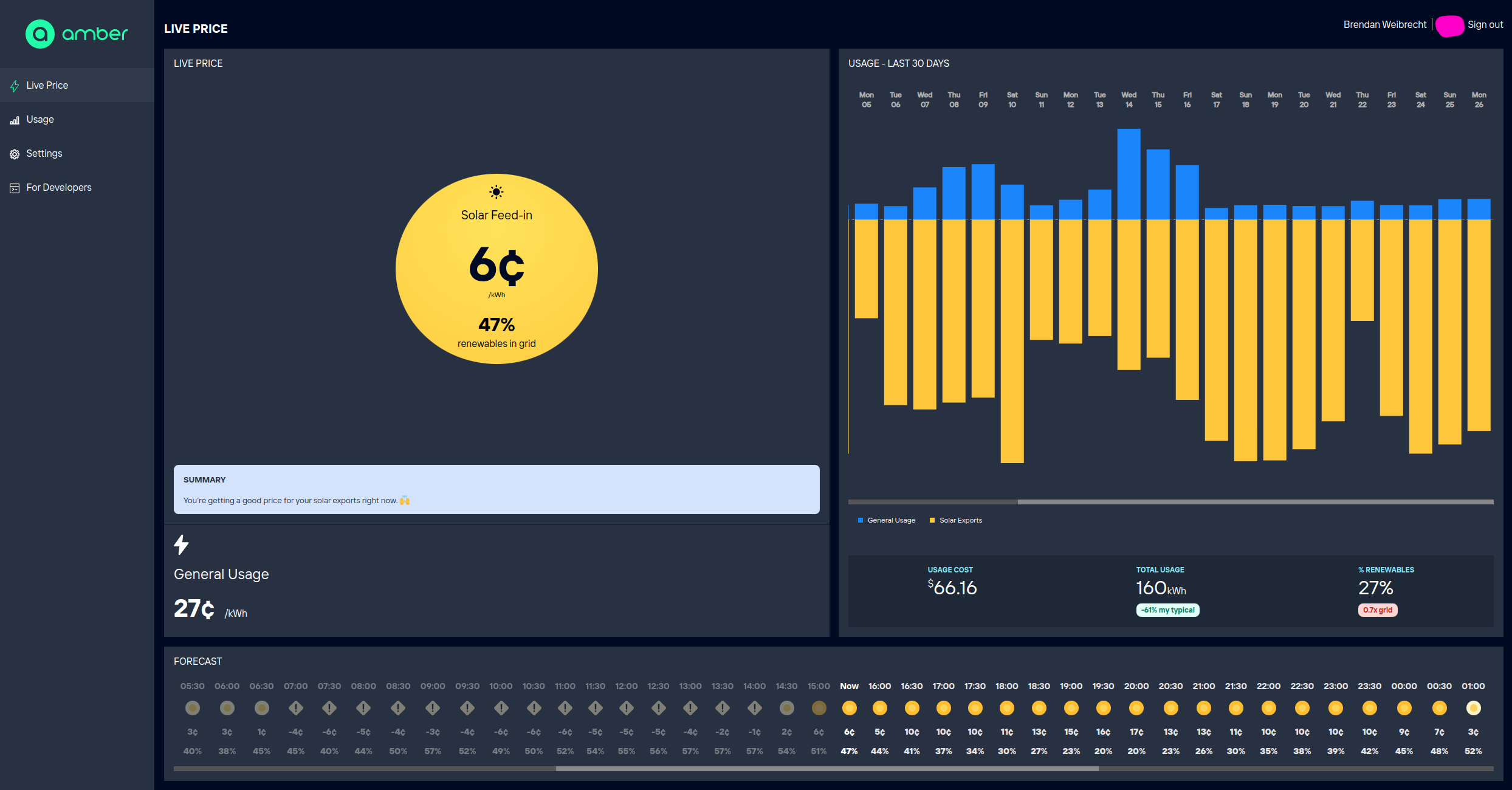The image size is (1512, 790).
Task: Select the 20:00 forecast time slot
Action: (x=1136, y=708)
